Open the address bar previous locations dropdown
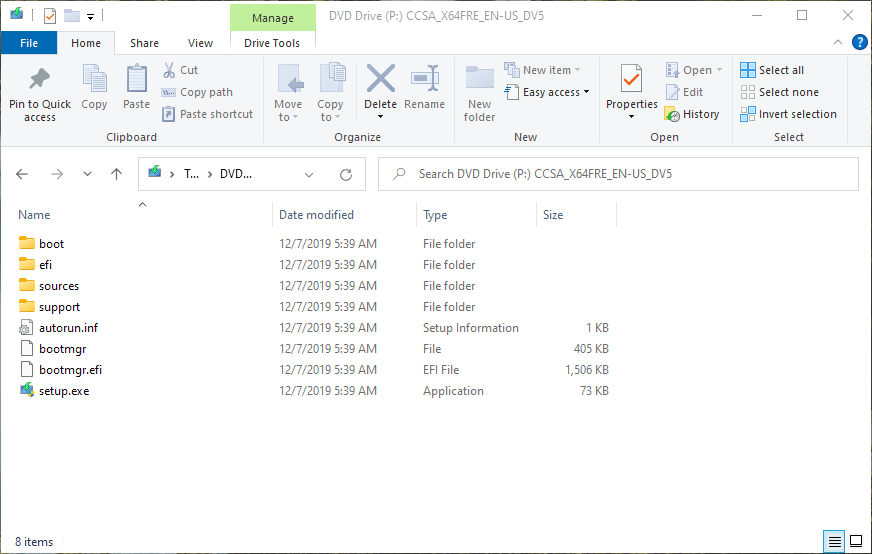Screen dimensions: 872x554 (x=310, y=174)
